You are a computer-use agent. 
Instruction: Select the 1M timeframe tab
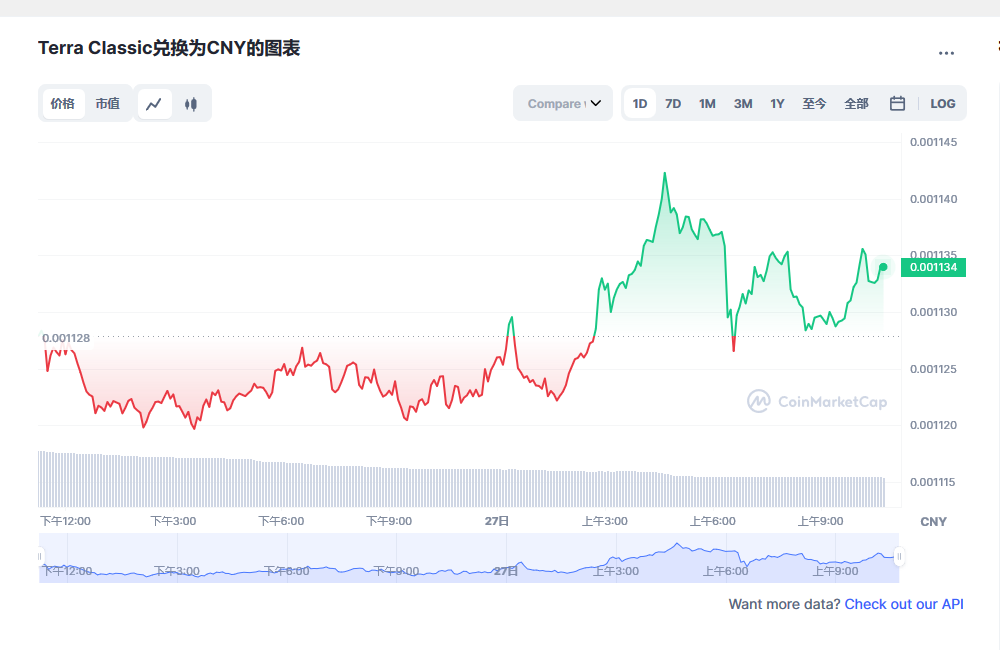[x=707, y=103]
